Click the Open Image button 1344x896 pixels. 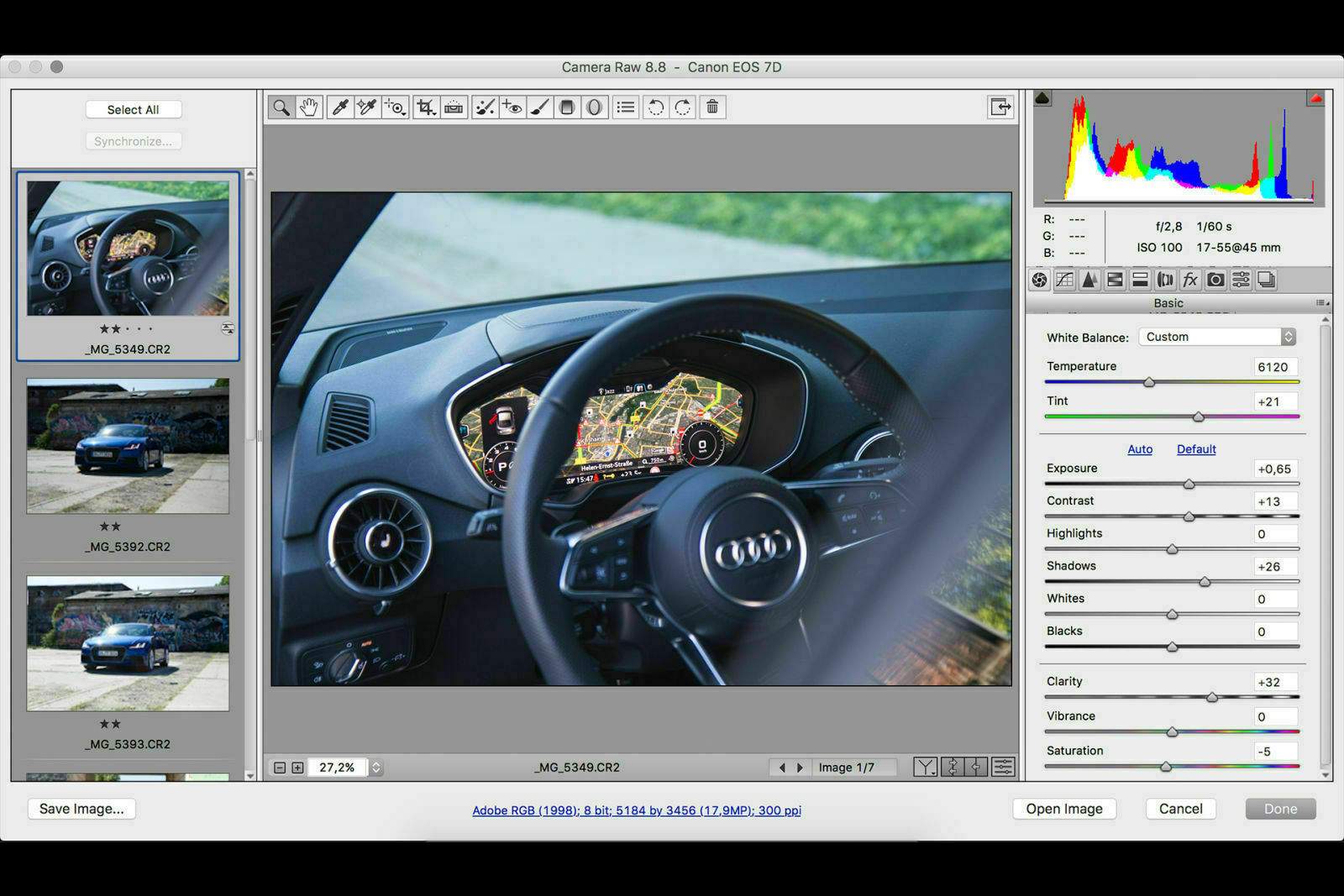[x=1064, y=809]
